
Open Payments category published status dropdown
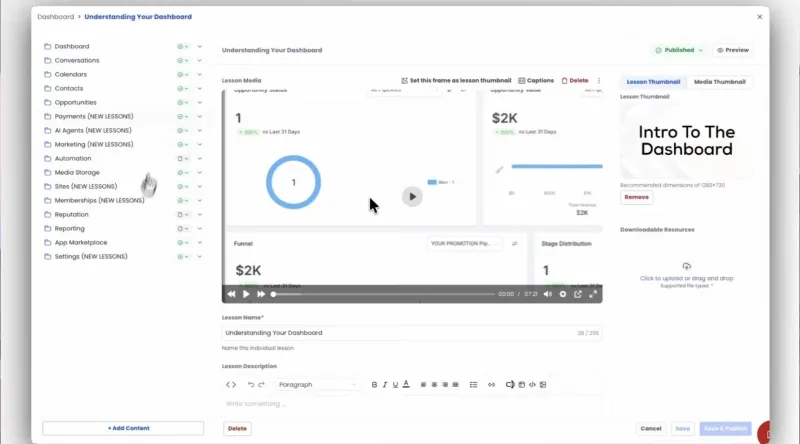point(183,116)
